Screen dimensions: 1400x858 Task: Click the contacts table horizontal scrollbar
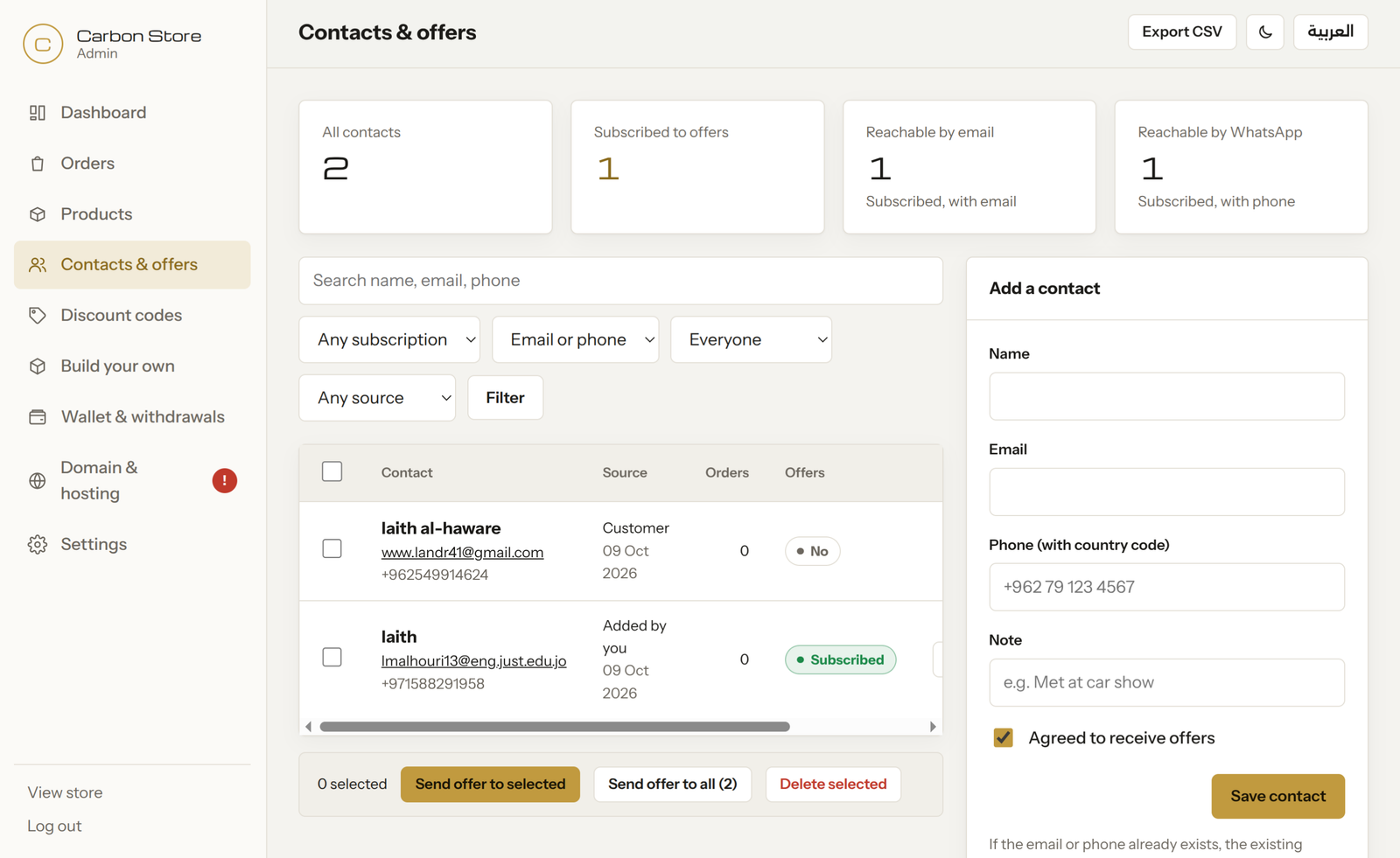[555, 727]
